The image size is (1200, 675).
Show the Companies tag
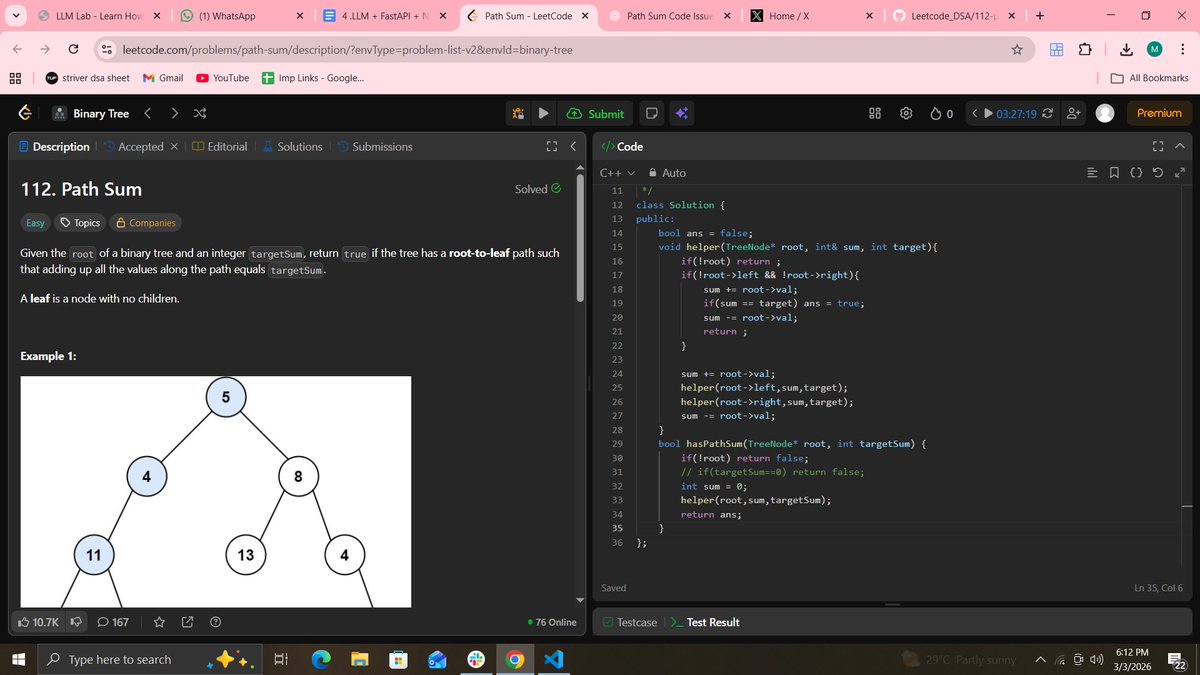pos(146,223)
